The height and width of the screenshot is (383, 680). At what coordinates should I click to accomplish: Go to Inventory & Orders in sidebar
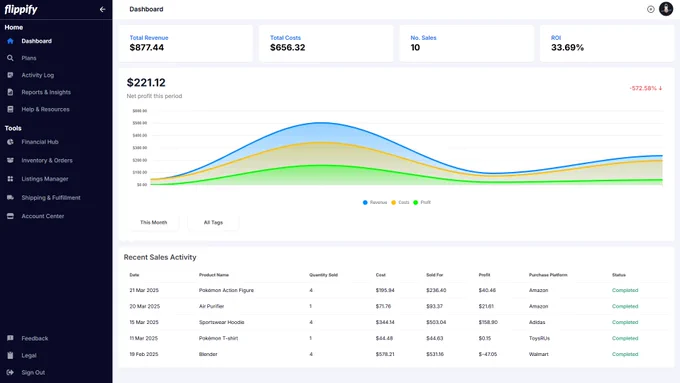pos(47,160)
